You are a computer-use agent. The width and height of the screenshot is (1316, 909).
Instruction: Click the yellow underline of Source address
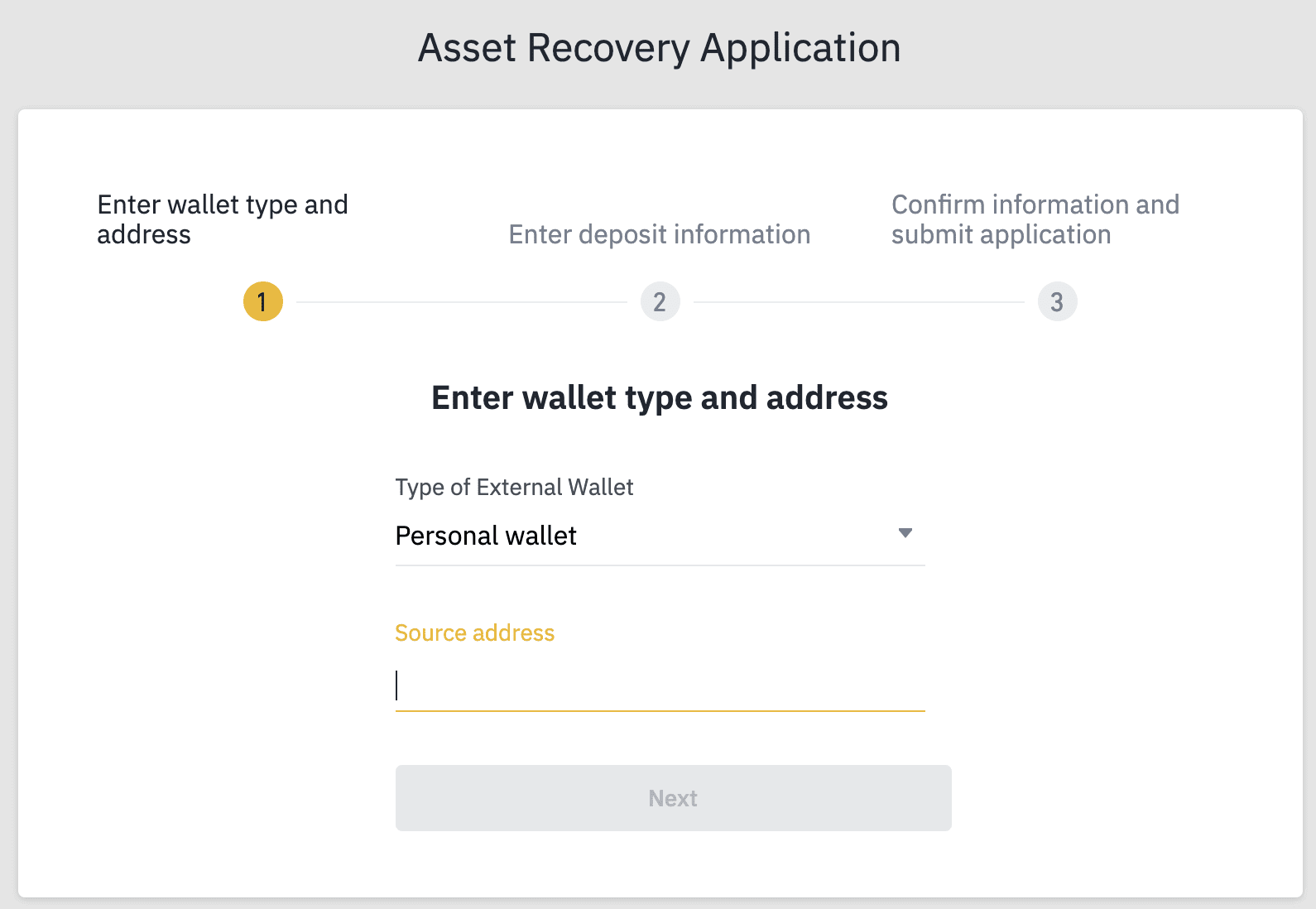(660, 710)
